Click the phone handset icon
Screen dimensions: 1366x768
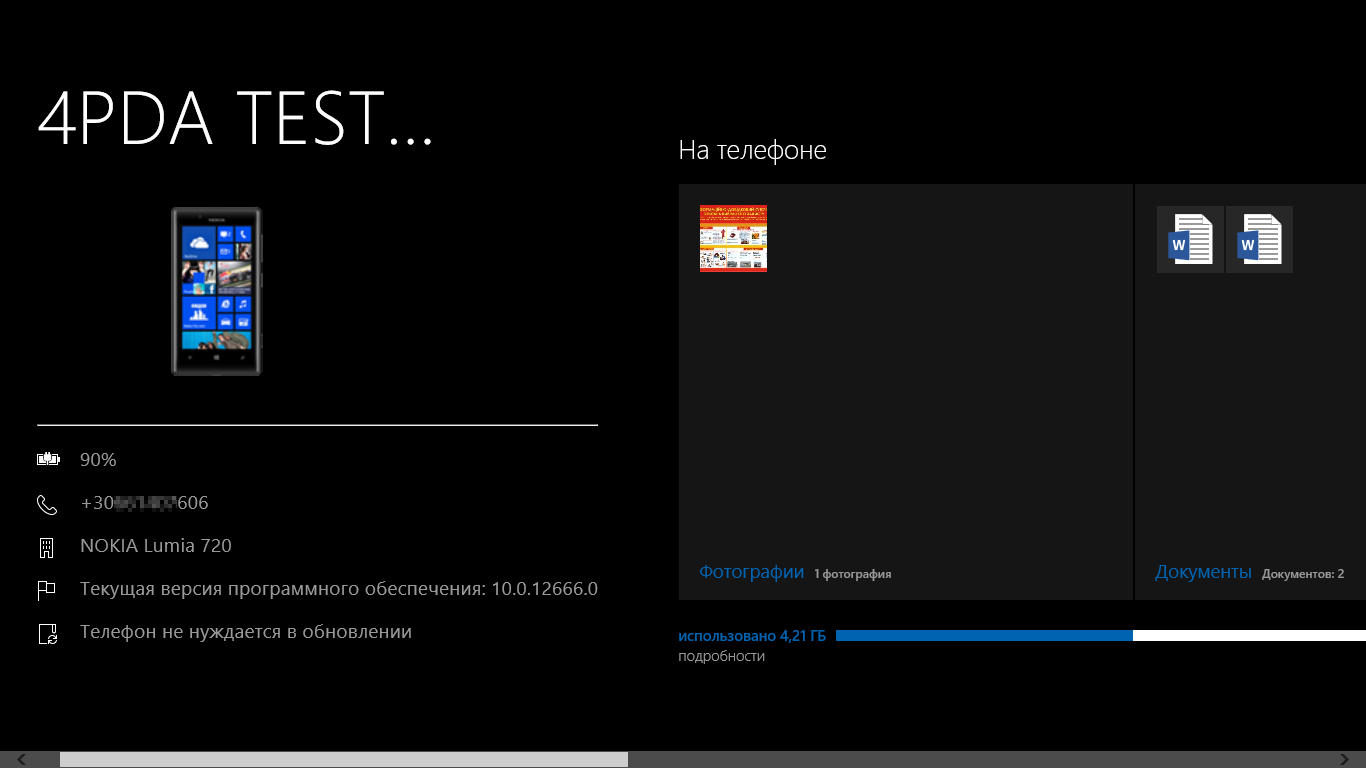47,504
